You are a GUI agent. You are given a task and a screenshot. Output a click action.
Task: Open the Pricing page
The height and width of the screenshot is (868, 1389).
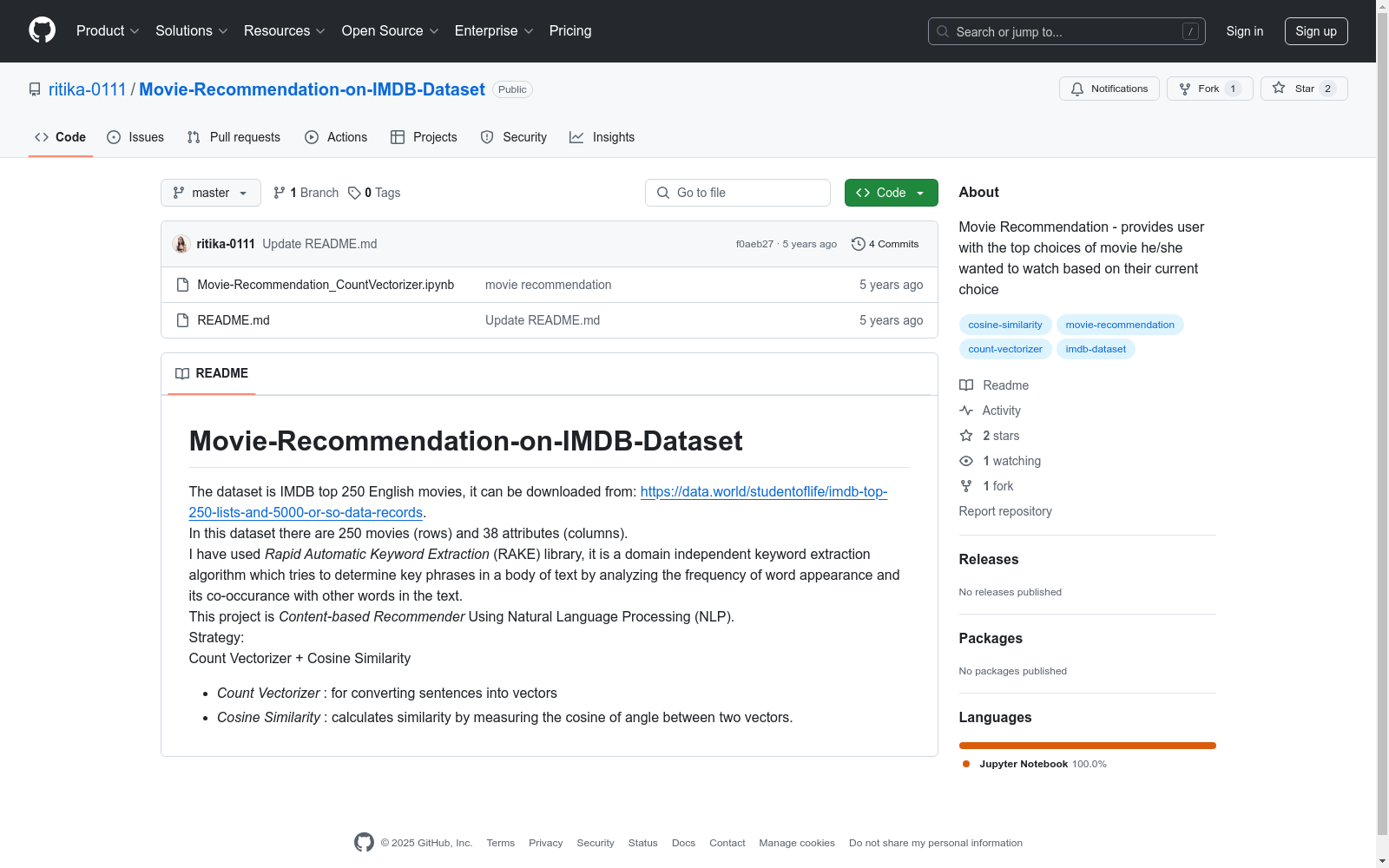[570, 30]
